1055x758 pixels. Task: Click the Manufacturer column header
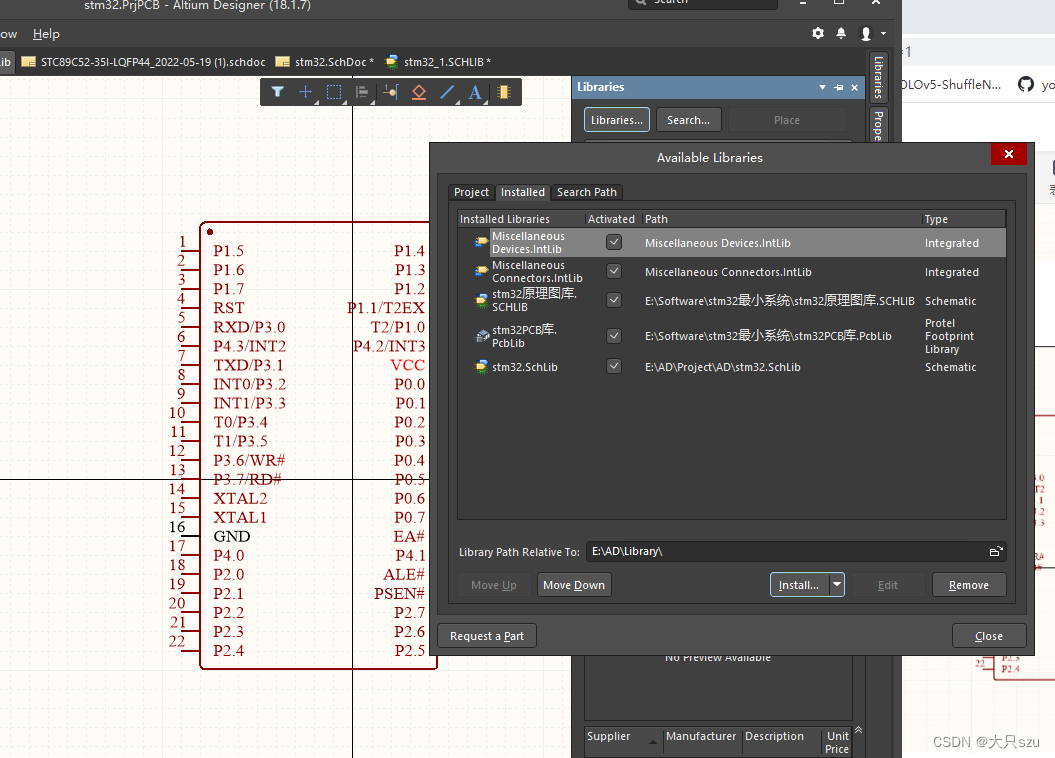(x=701, y=736)
